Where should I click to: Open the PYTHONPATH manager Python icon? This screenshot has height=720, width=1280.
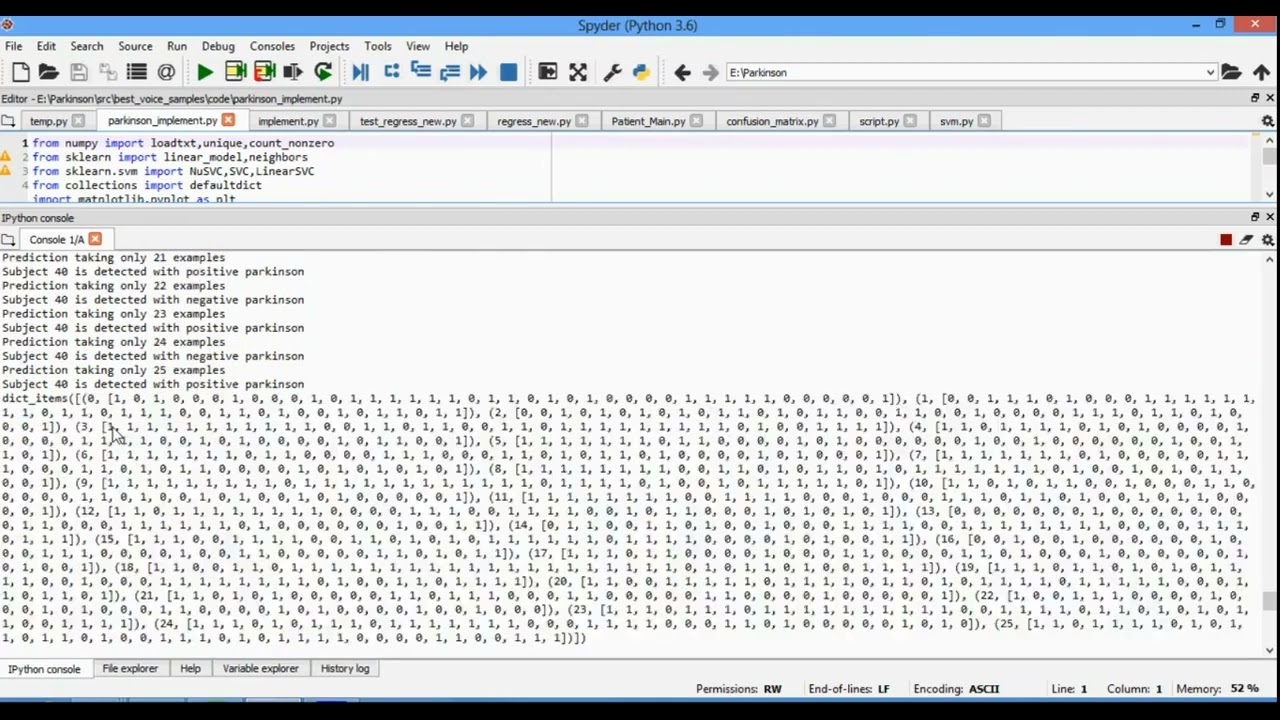[641, 72]
